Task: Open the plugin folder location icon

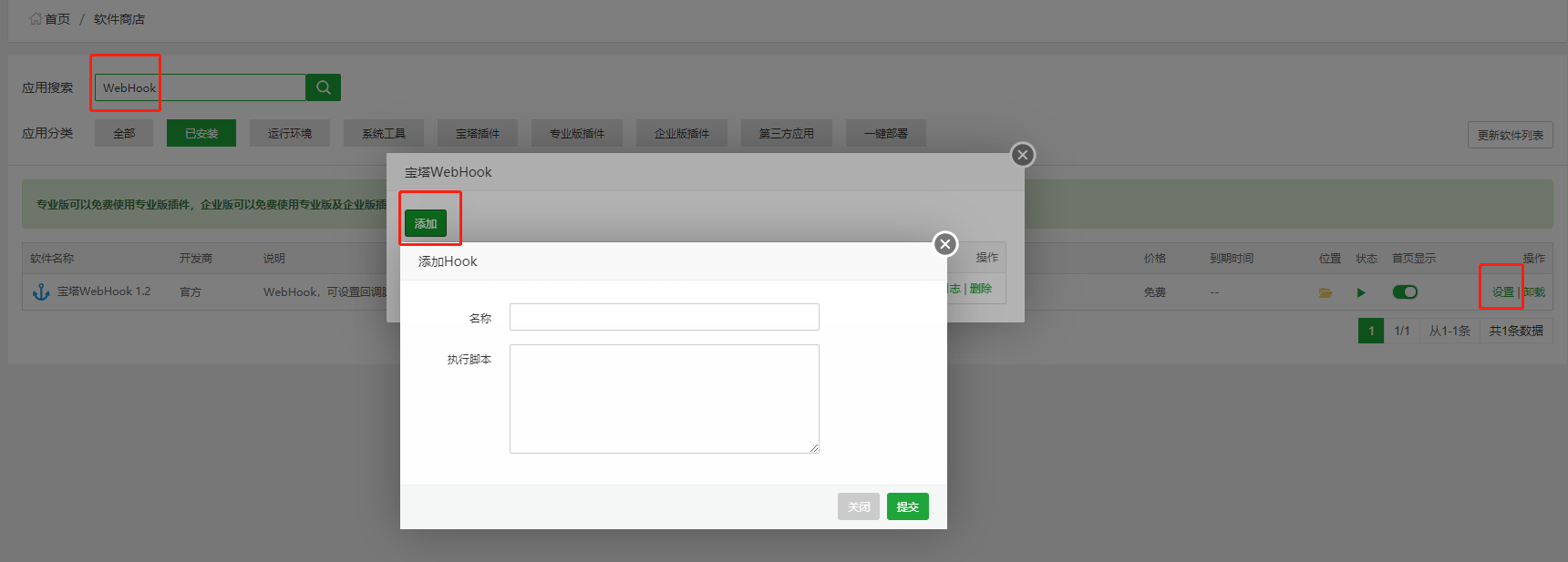Action: (1326, 292)
